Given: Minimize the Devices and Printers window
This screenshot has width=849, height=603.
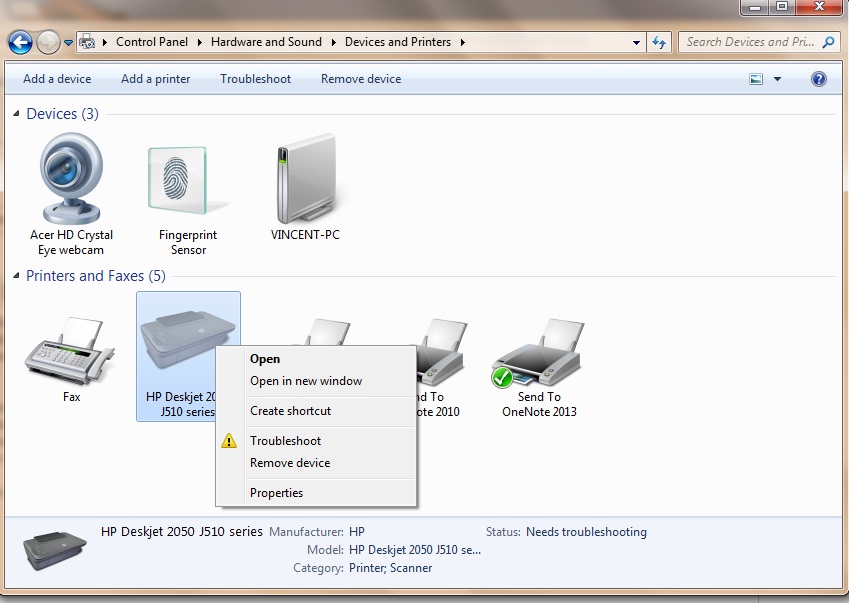Looking at the screenshot, I should point(755,7).
